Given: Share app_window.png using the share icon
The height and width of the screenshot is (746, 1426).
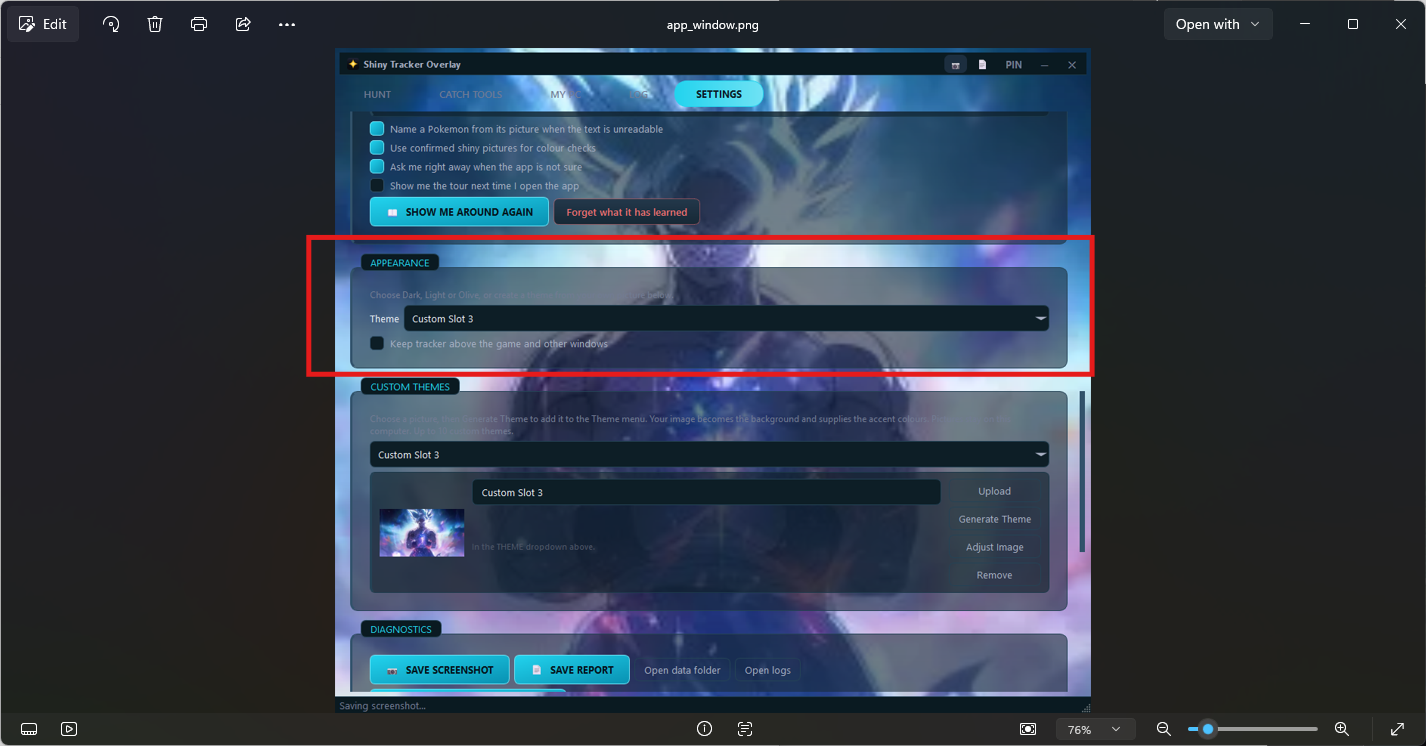Looking at the screenshot, I should (243, 24).
